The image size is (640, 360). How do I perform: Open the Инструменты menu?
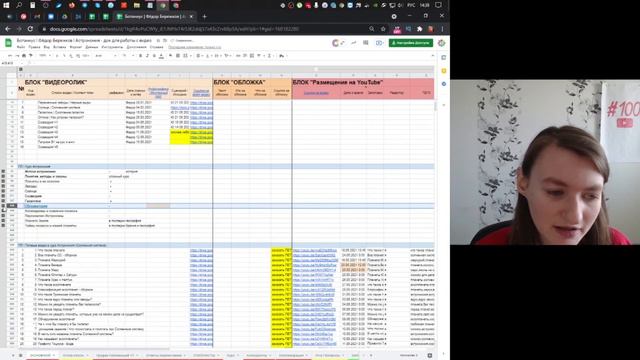pos(112,47)
